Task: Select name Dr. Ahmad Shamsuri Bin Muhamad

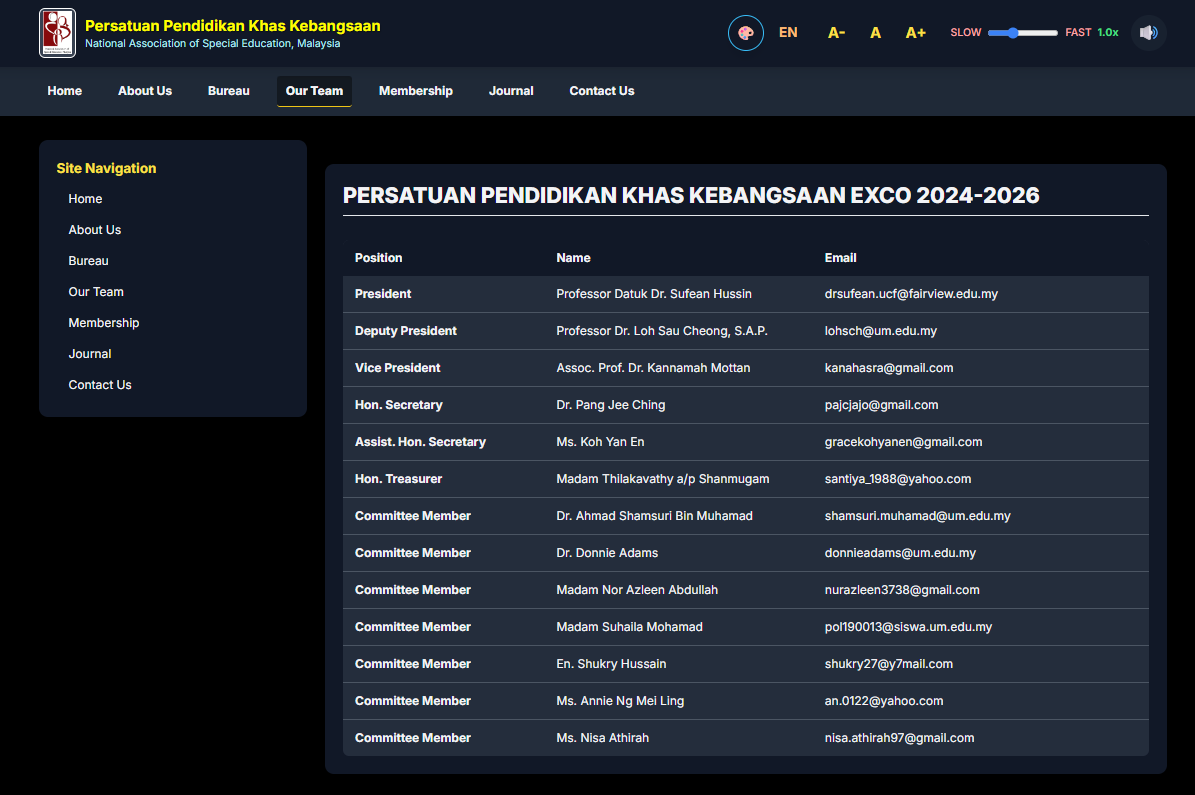Action: [654, 516]
